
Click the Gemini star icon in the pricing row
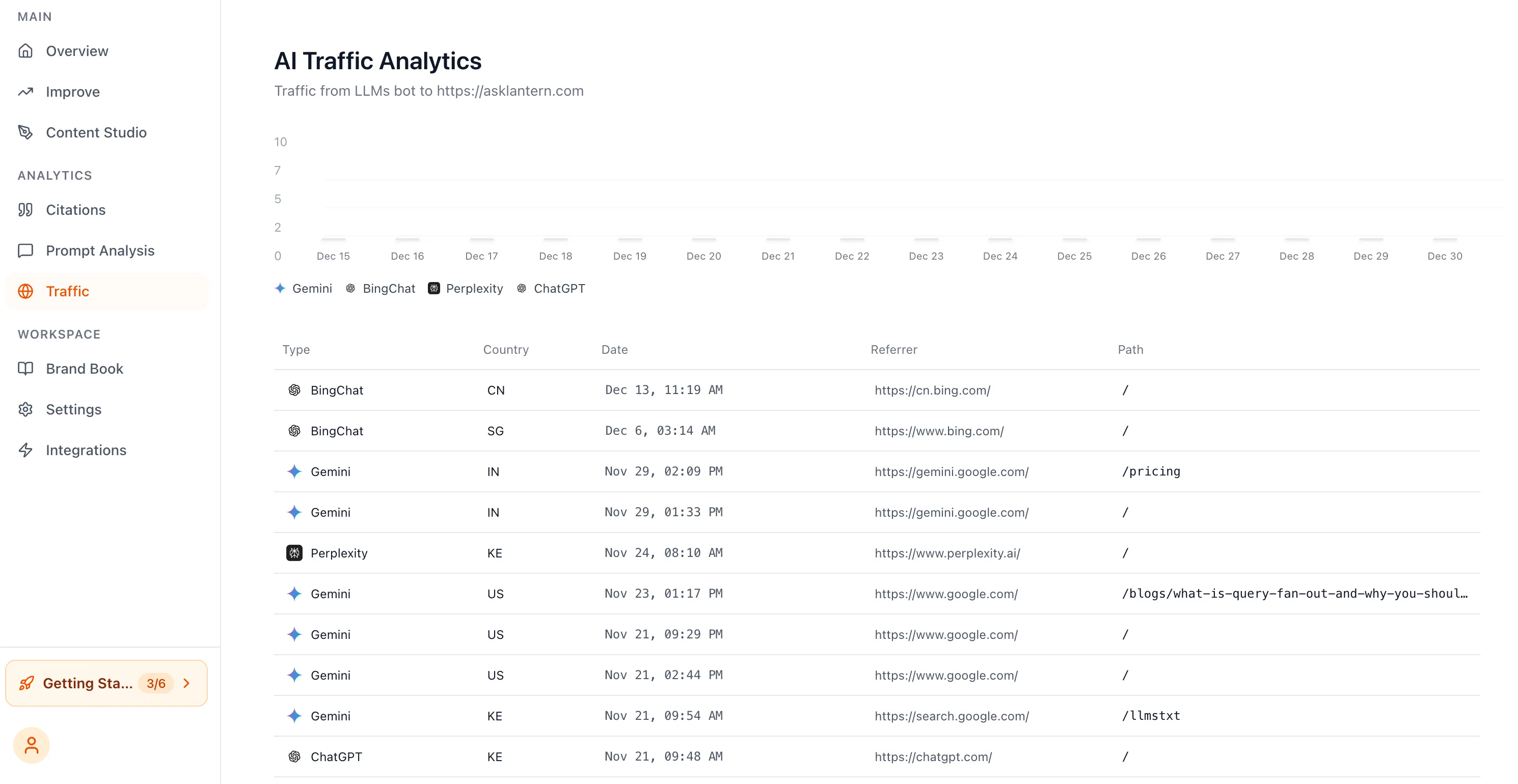tap(294, 471)
